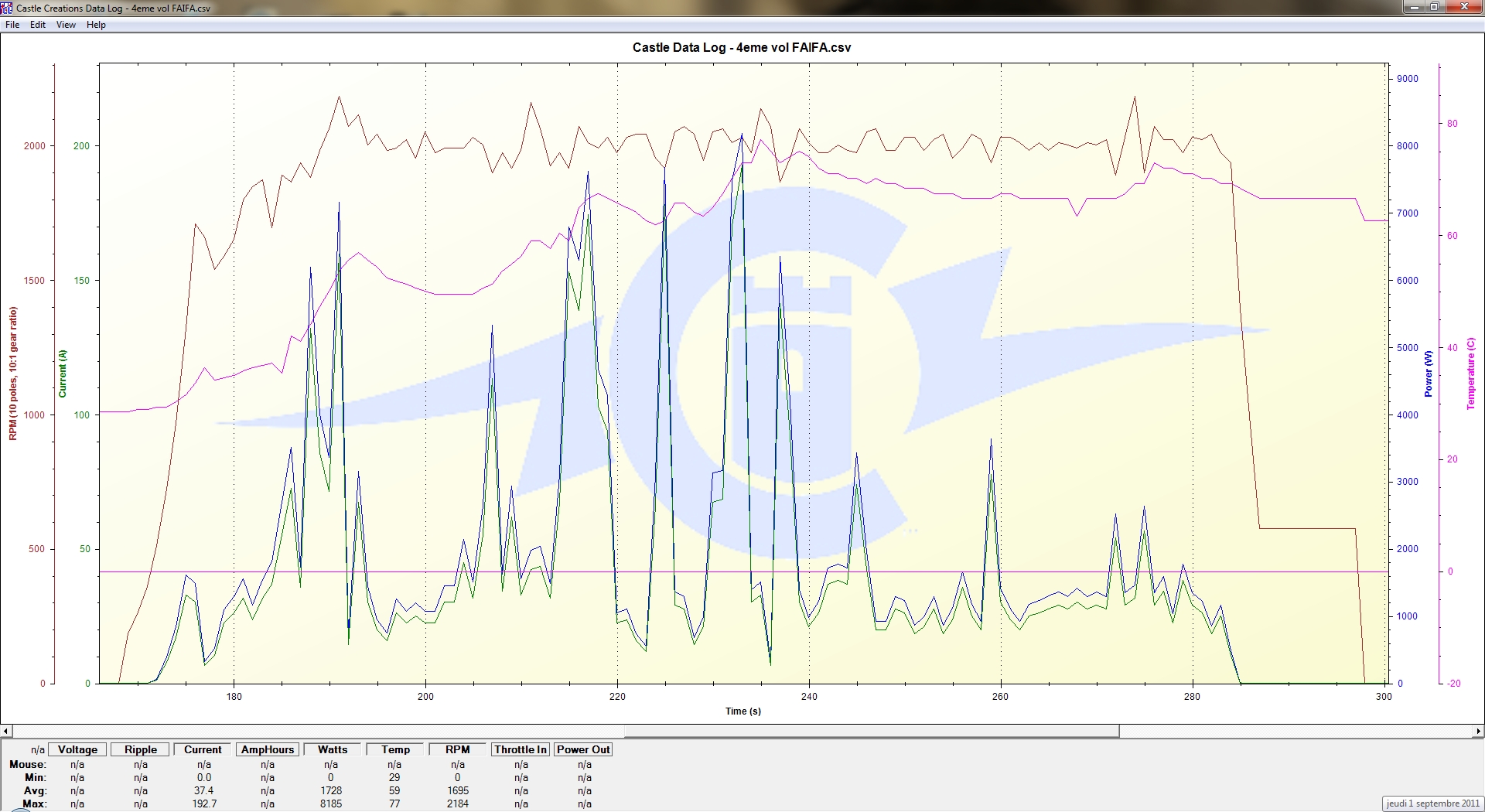The height and width of the screenshot is (812, 1485).
Task: Click the Max watts value 8185
Action: [331, 804]
